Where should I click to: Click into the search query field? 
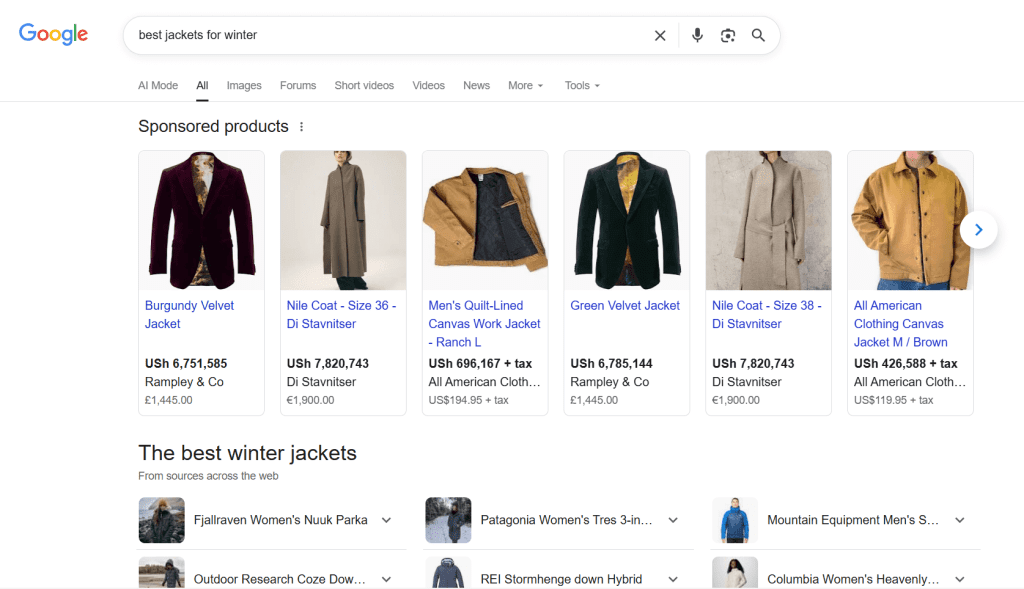(x=392, y=35)
